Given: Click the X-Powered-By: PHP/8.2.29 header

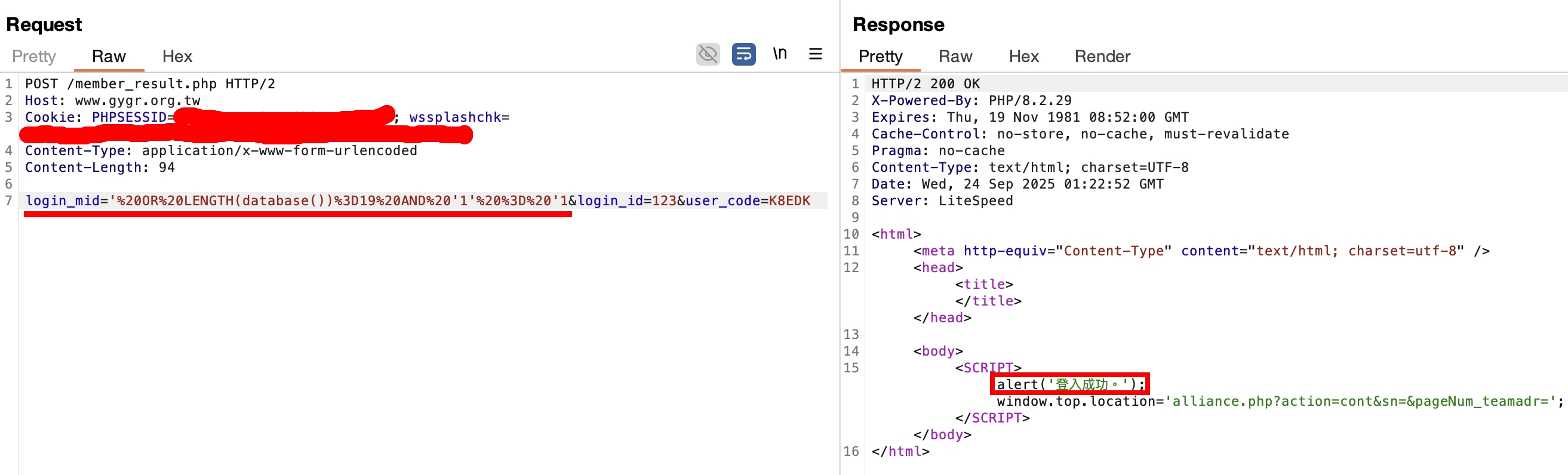Looking at the screenshot, I should point(971,100).
